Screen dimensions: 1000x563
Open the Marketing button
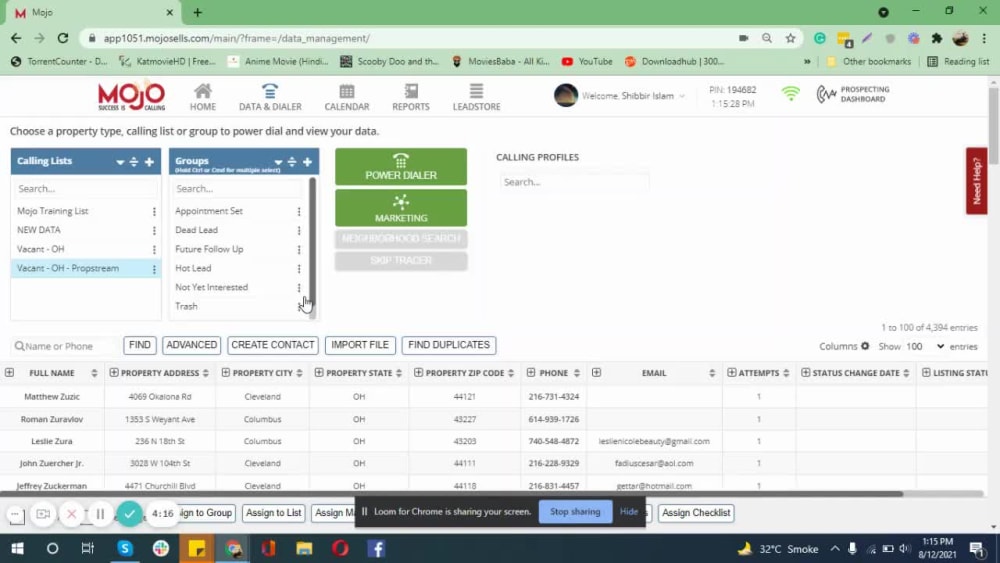coord(401,208)
